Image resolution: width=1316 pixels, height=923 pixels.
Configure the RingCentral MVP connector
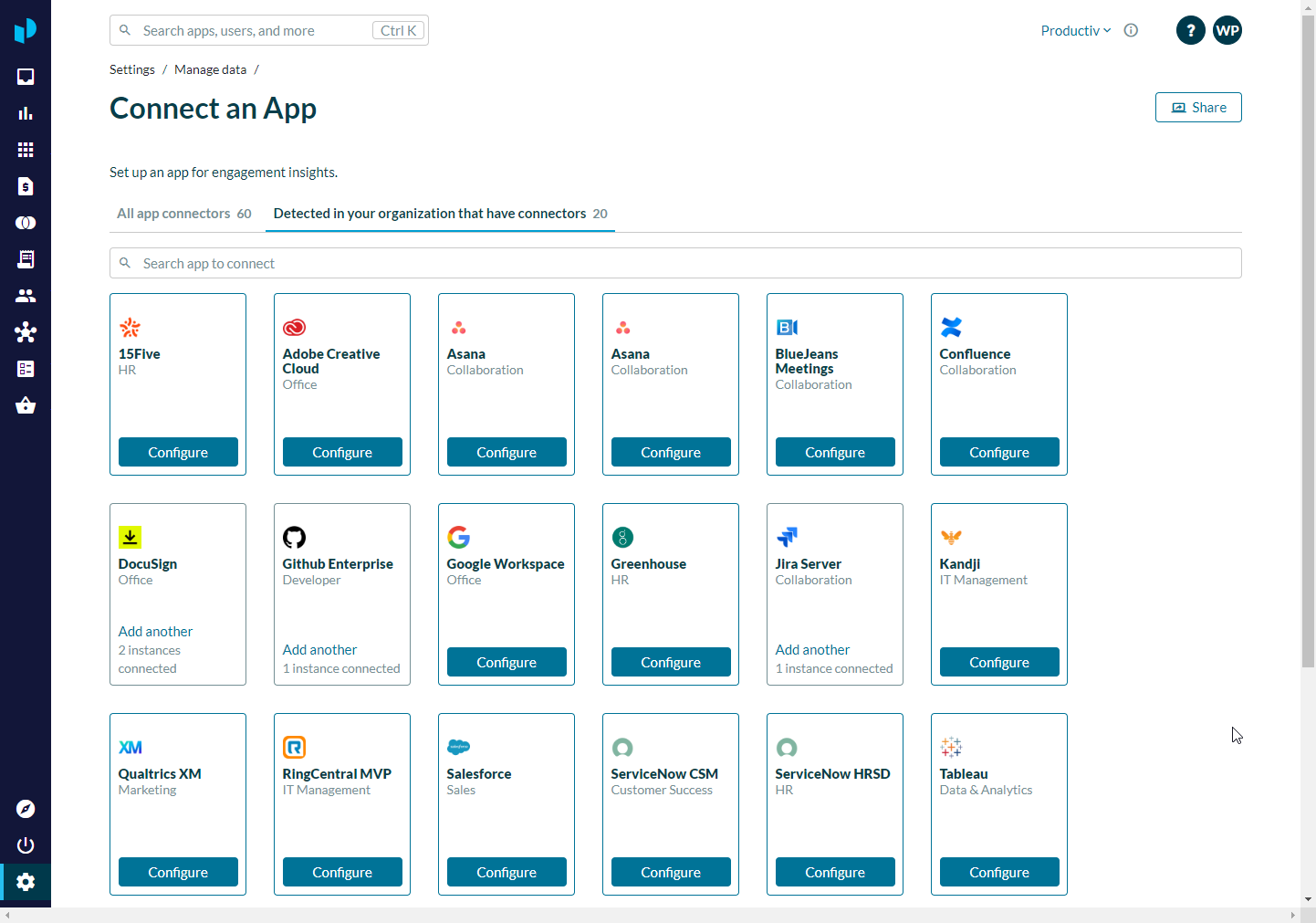(342, 872)
